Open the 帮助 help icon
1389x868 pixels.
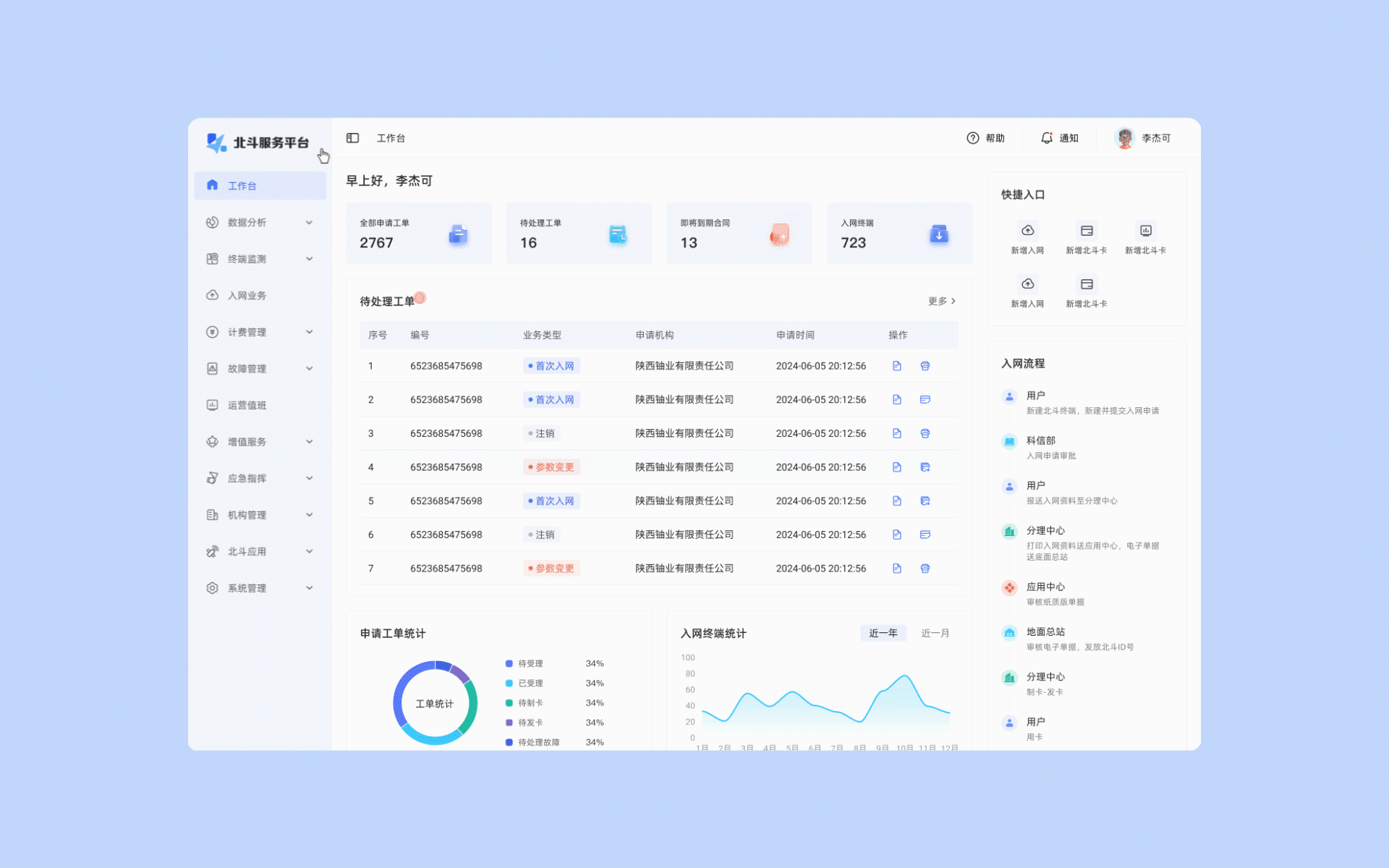tap(973, 138)
